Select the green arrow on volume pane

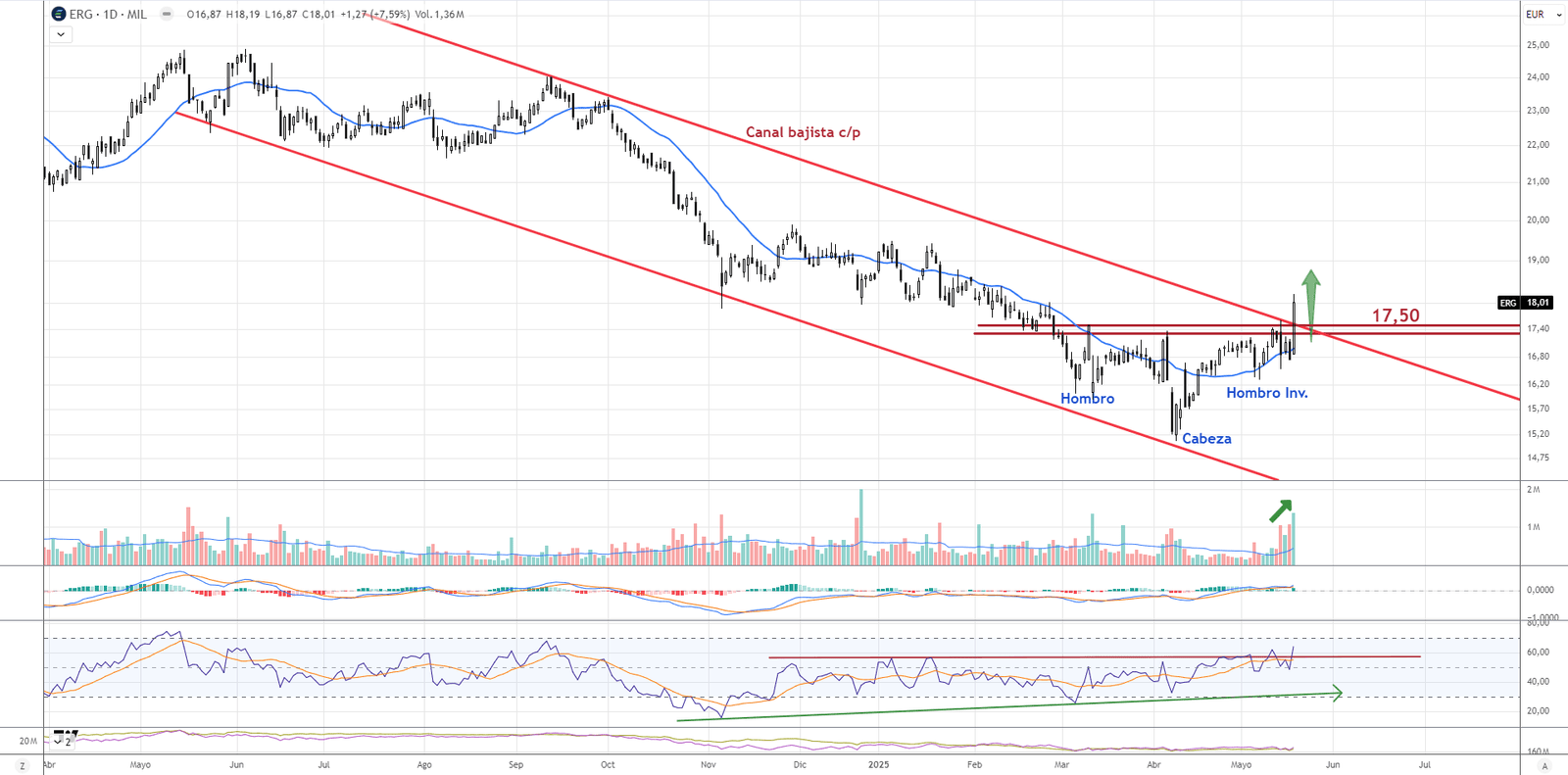tap(1280, 510)
